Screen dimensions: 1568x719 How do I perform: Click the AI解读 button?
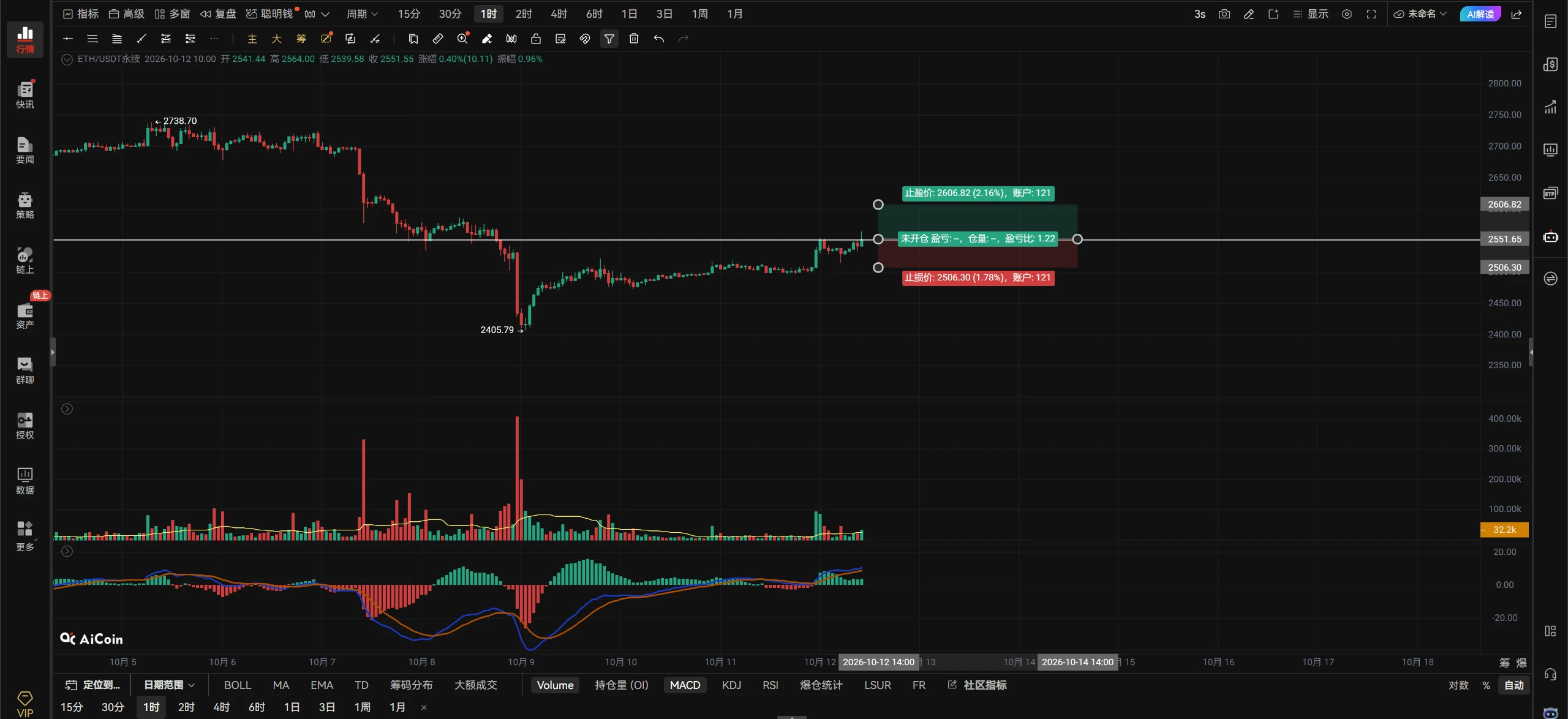(x=1480, y=14)
